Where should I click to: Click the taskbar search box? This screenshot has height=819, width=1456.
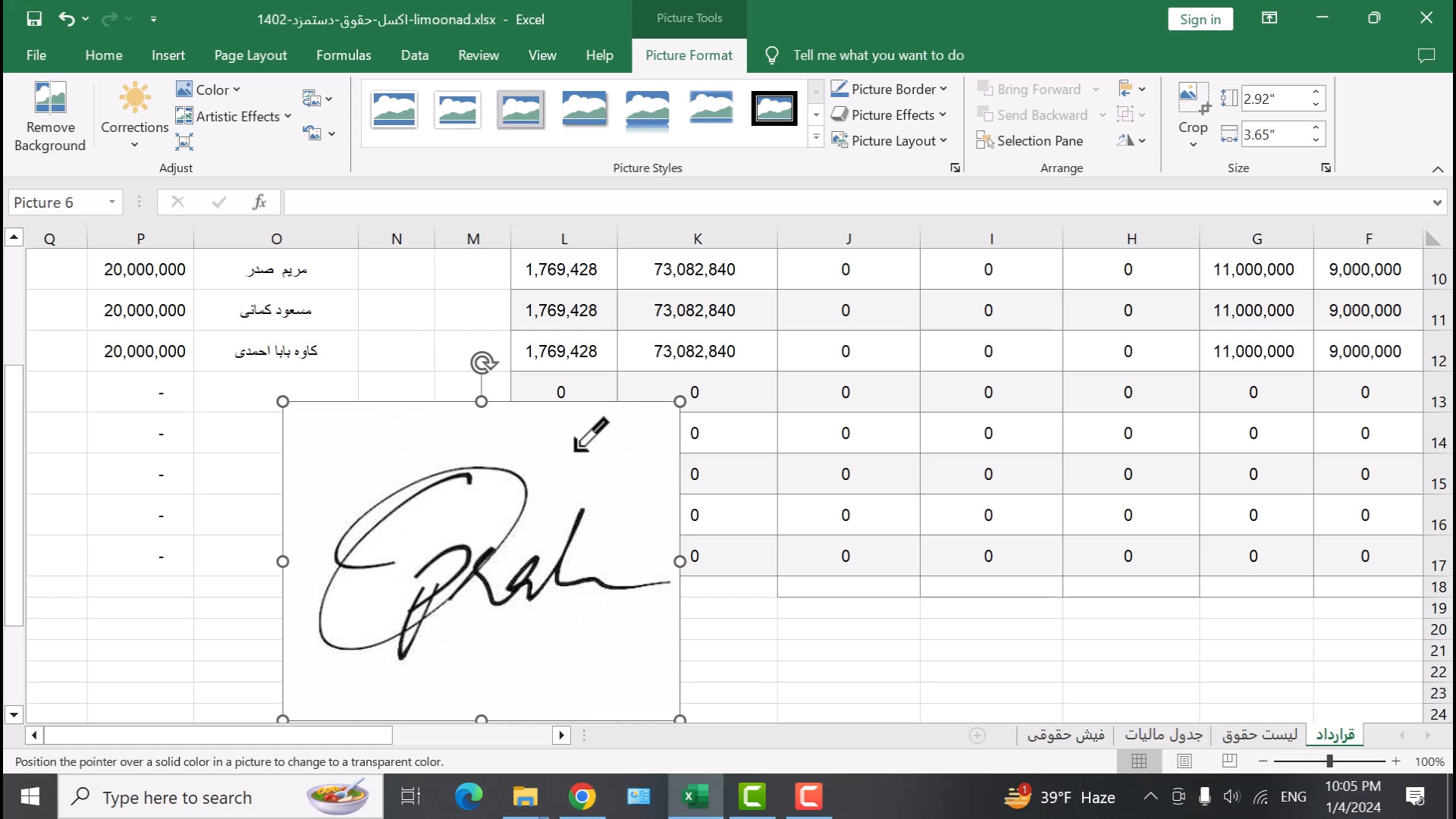(x=221, y=797)
